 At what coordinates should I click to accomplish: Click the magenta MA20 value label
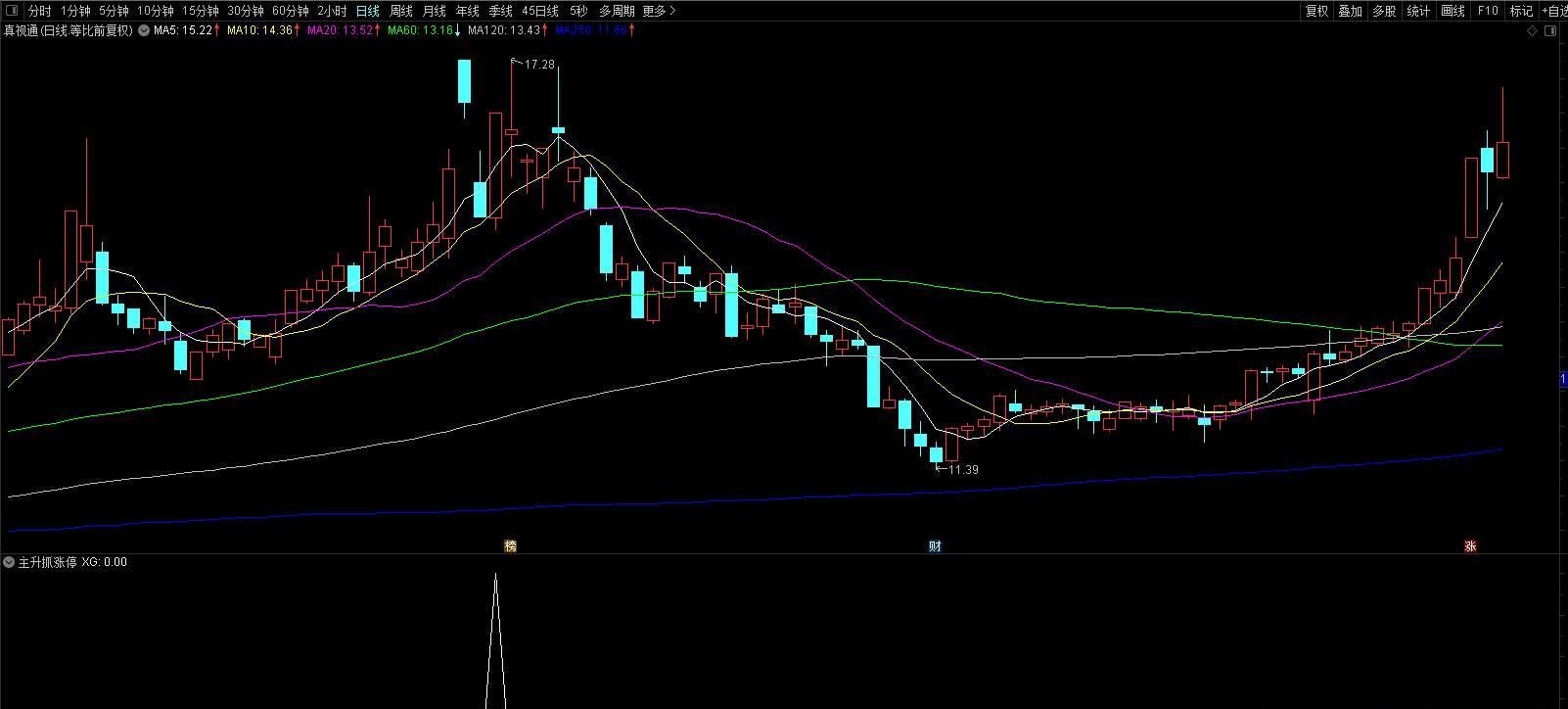click(x=341, y=30)
